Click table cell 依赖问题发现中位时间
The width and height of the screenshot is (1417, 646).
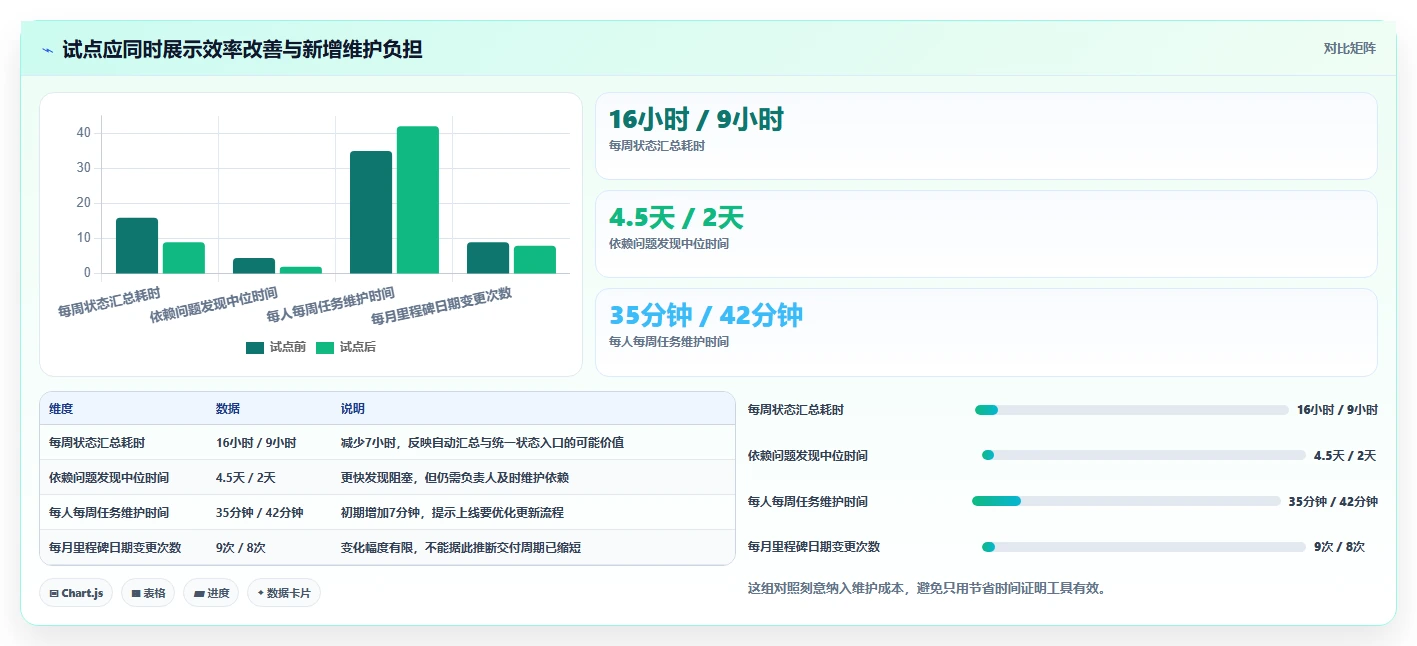point(109,478)
